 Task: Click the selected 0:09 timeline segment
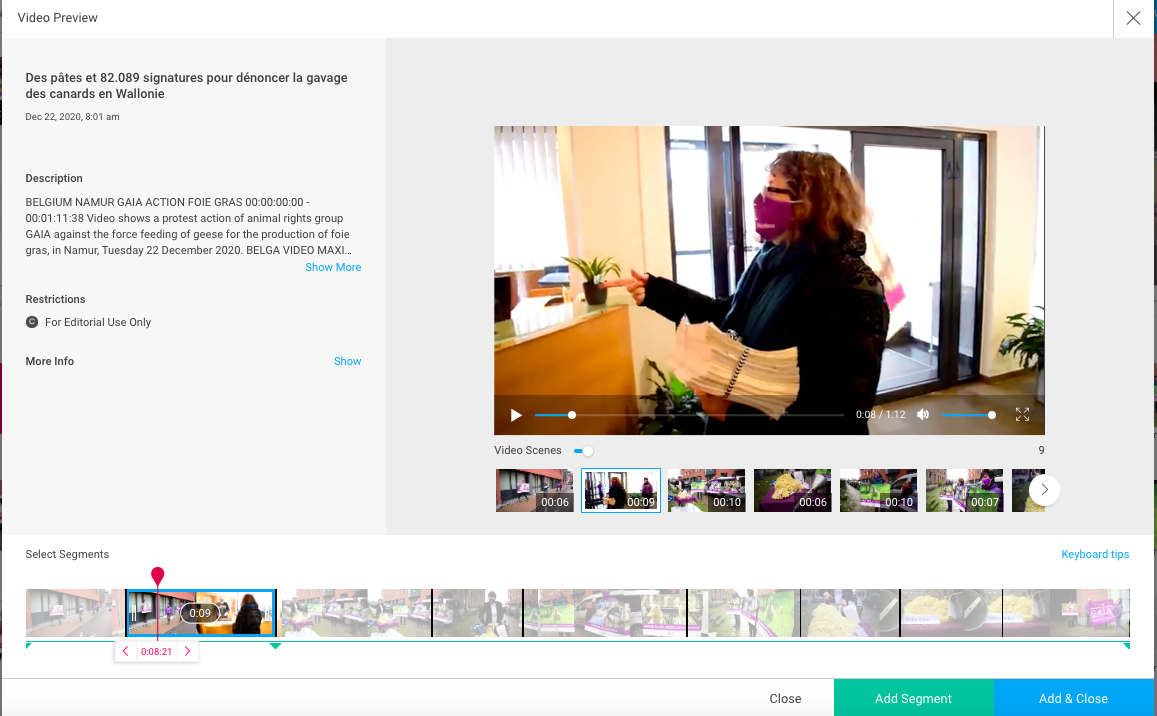tap(201, 613)
